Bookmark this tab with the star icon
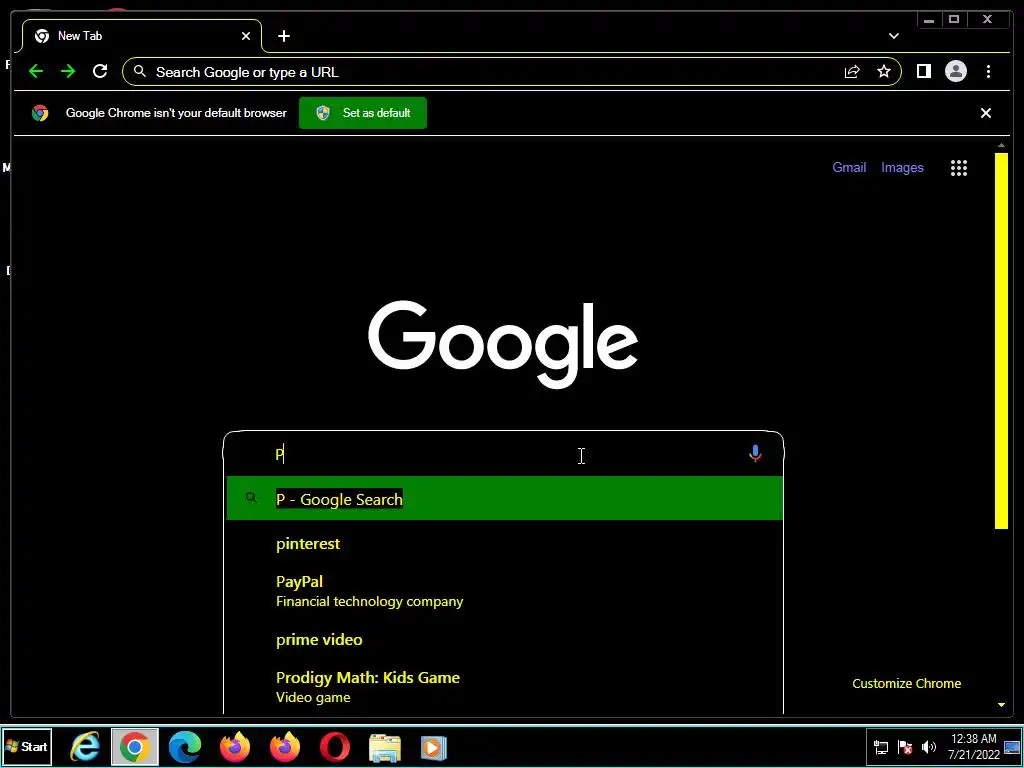The image size is (1024, 768). coord(884,72)
